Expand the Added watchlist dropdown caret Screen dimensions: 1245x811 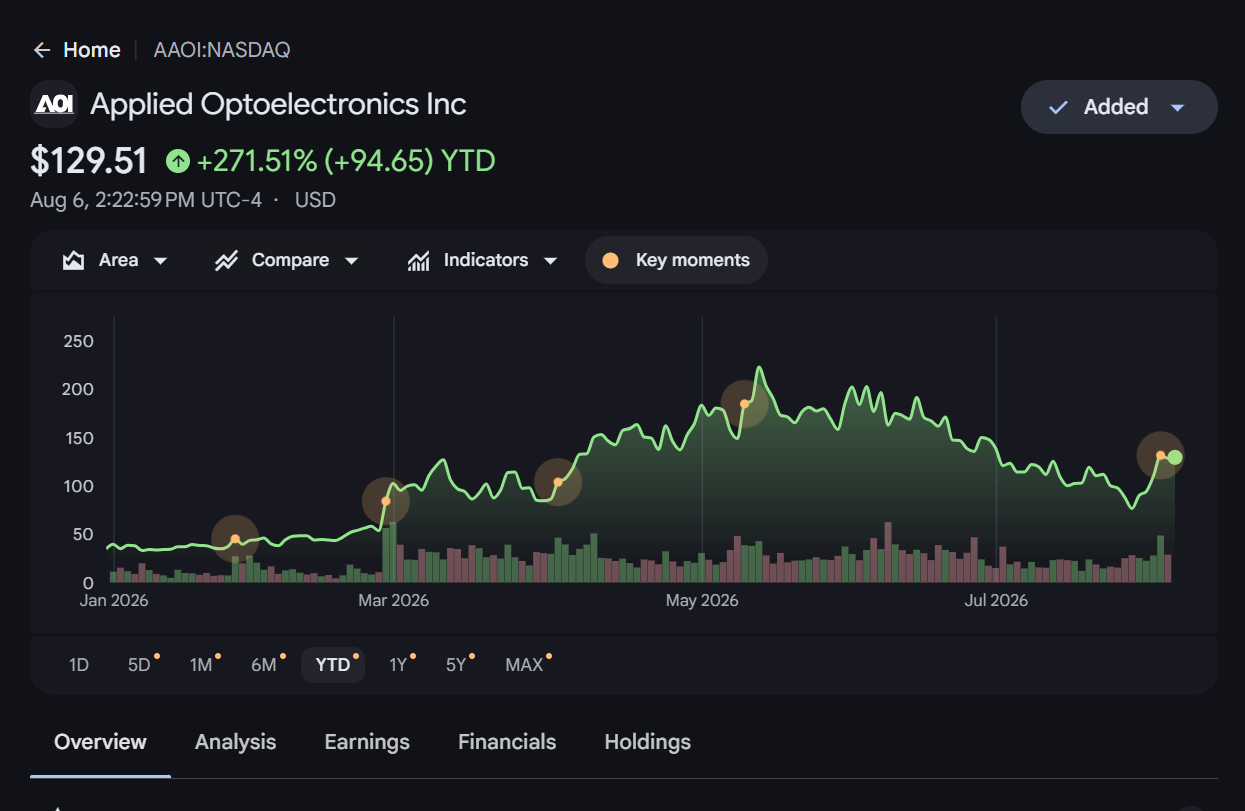[x=1177, y=107]
